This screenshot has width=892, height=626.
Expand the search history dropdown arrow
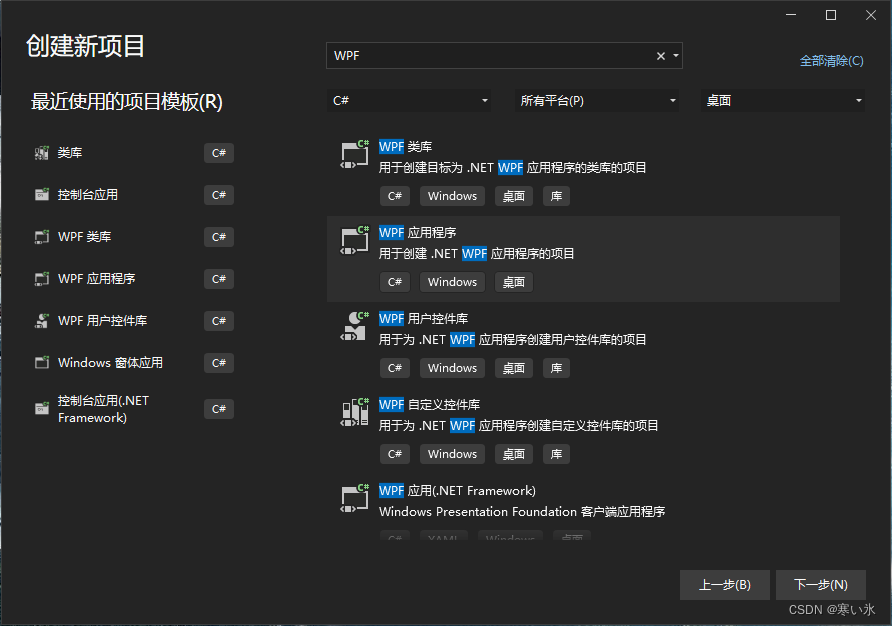(x=675, y=55)
